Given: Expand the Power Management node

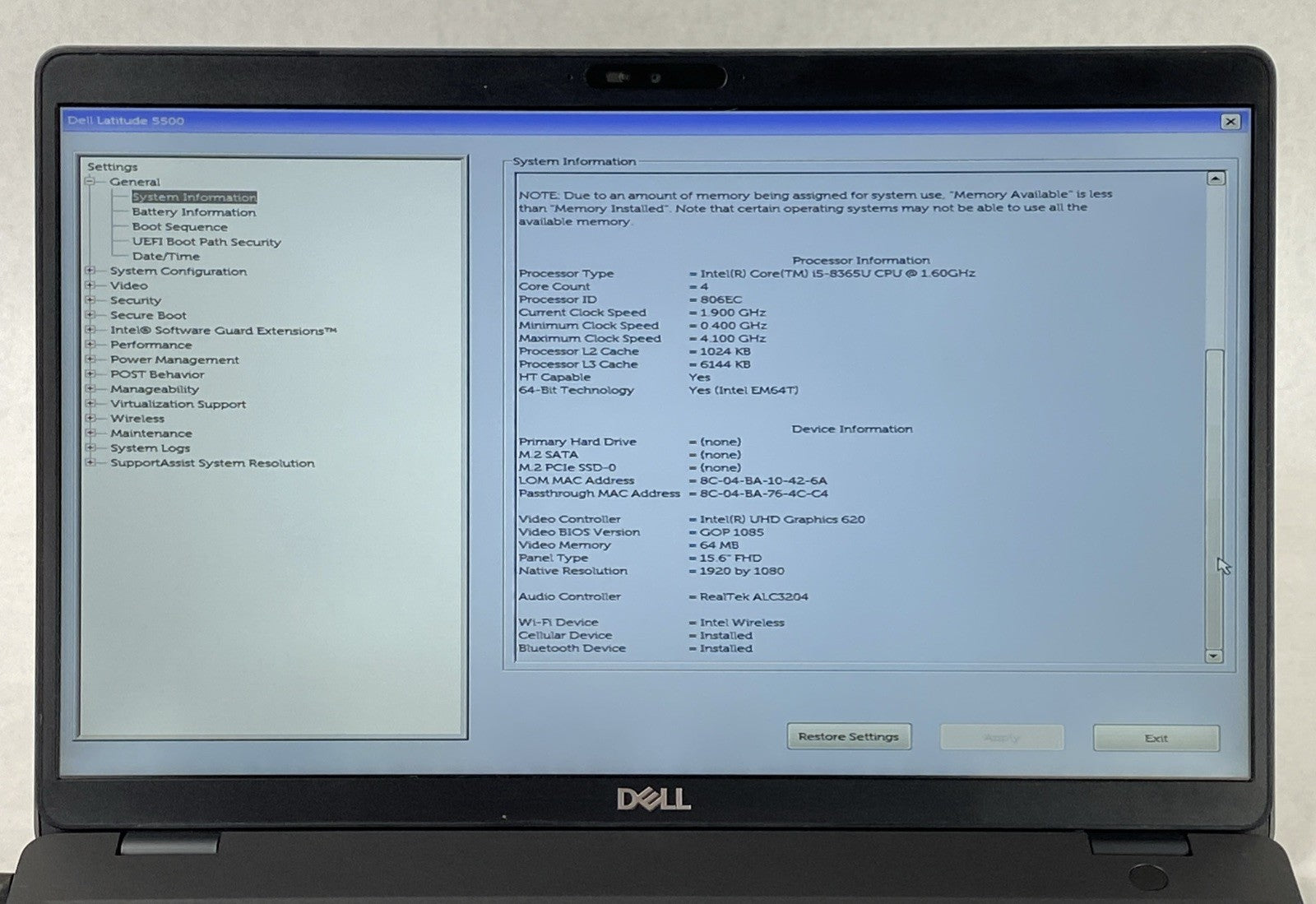Looking at the screenshot, I should click(x=90, y=359).
